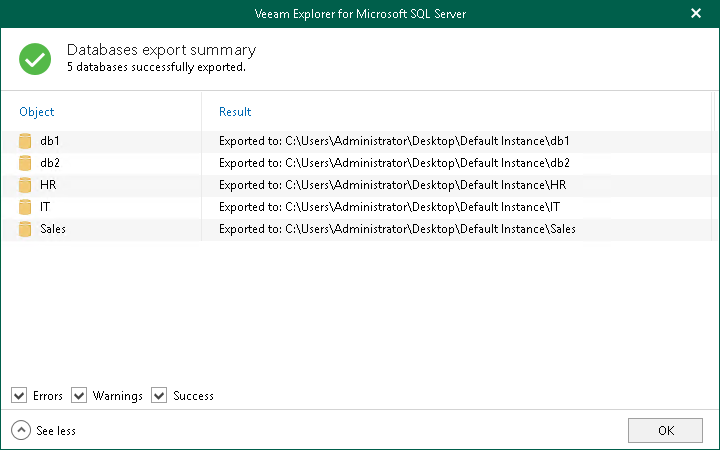
Task: Close the Veeam Explorer dialog window
Action: (696, 14)
